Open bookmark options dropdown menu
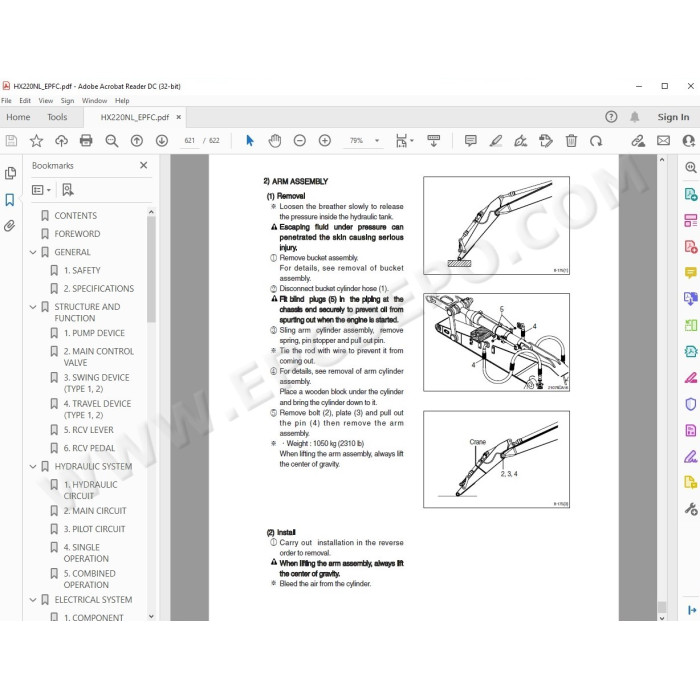Image resolution: width=700 pixels, height=700 pixels. tap(41, 190)
